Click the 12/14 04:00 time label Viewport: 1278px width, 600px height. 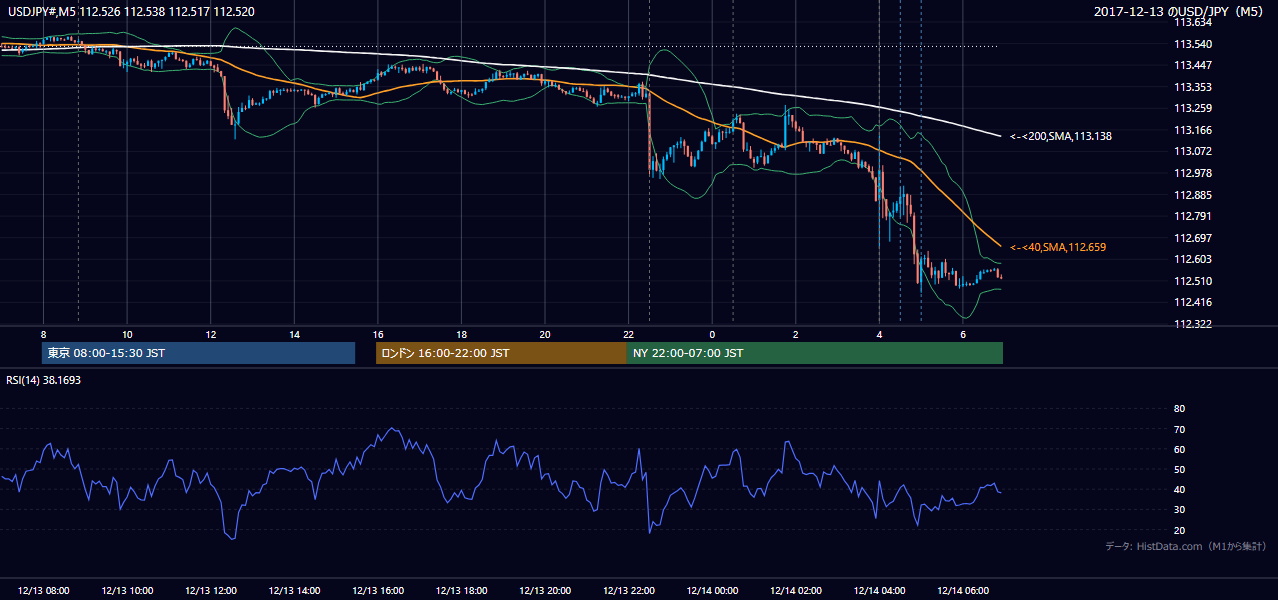point(879,591)
